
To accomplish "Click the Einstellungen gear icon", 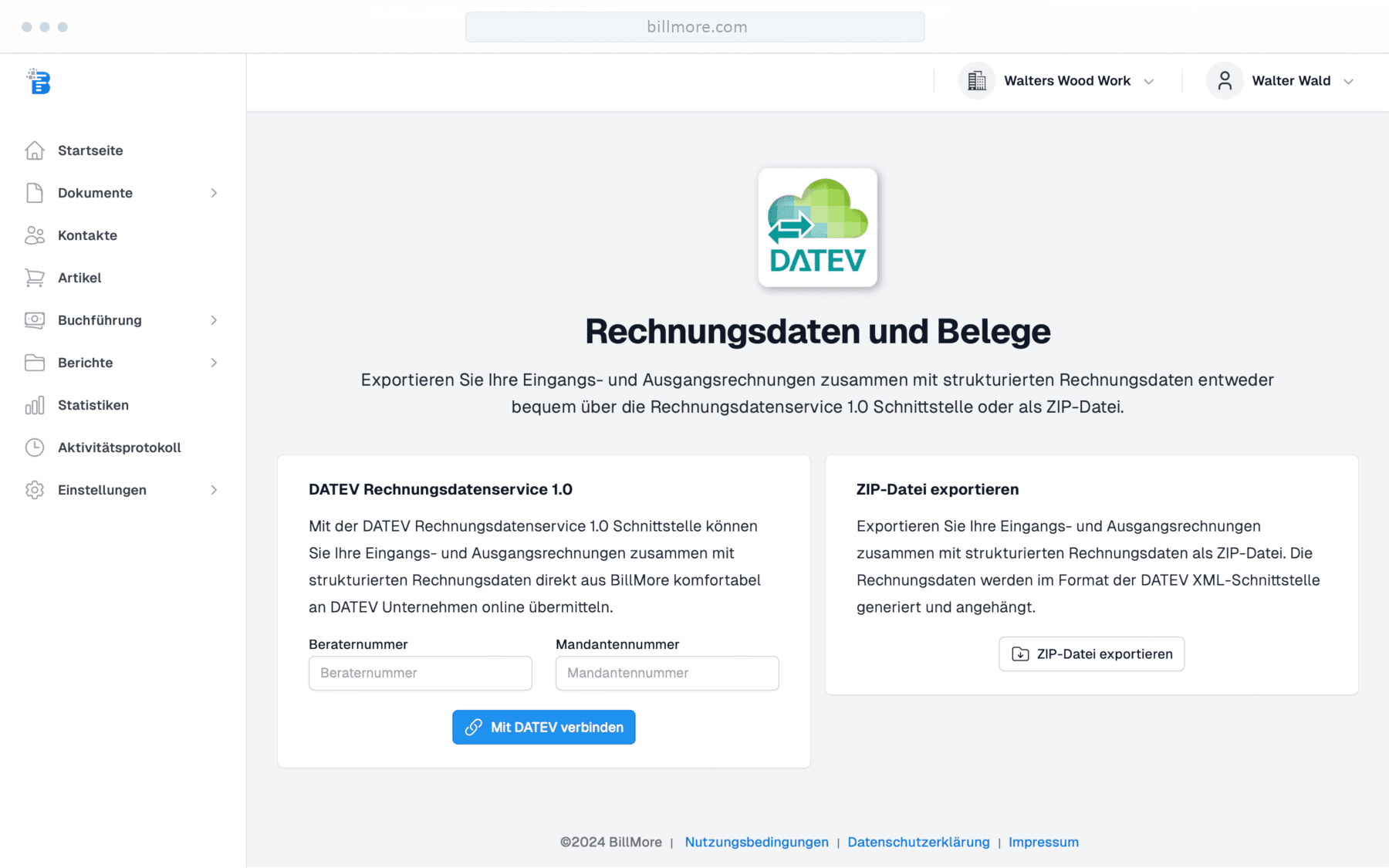I will click(35, 490).
